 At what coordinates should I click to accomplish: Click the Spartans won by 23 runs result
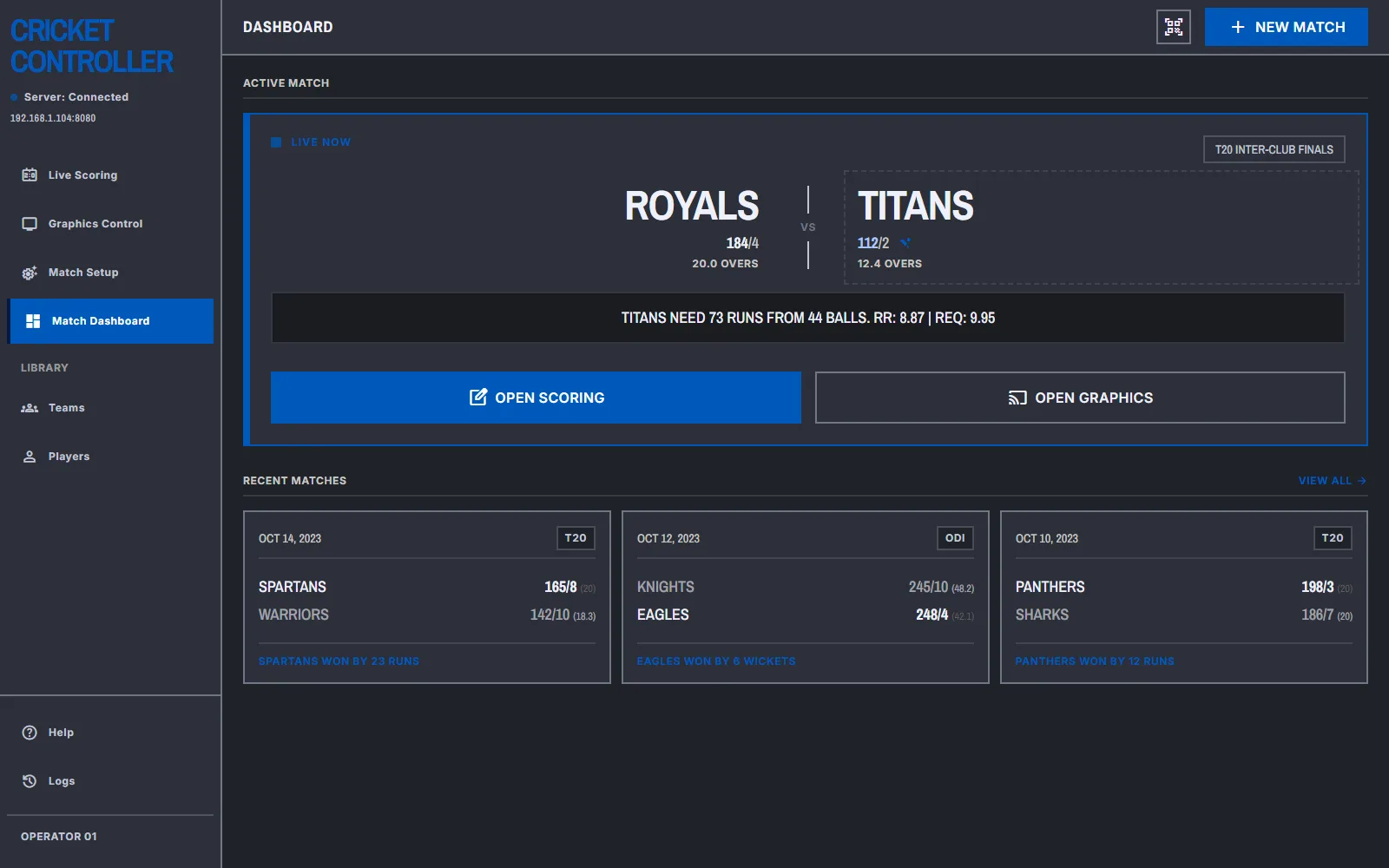pos(339,661)
